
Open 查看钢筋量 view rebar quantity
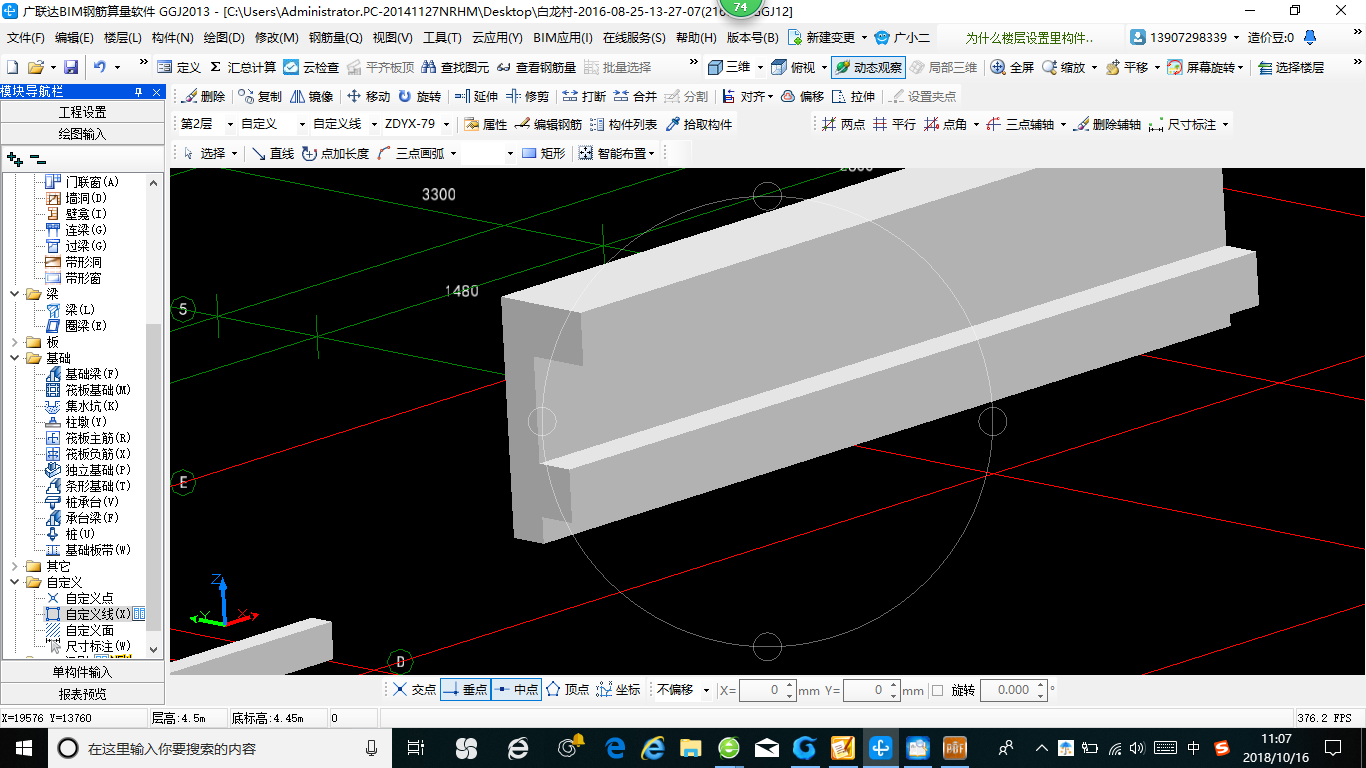point(537,67)
